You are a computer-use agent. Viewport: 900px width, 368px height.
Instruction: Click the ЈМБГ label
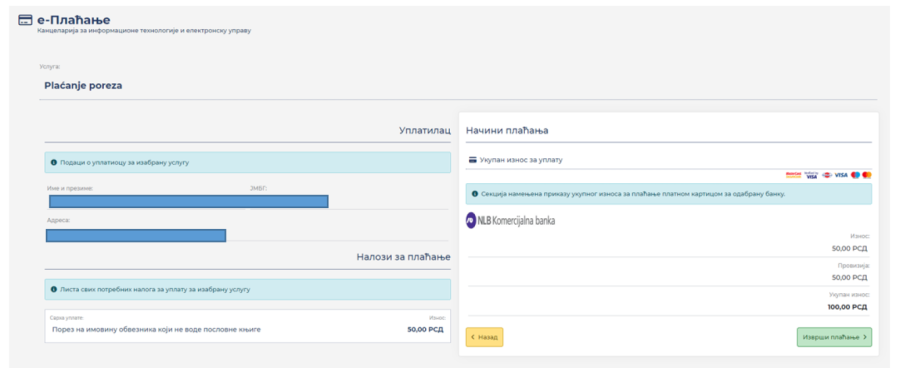[x=258, y=188]
